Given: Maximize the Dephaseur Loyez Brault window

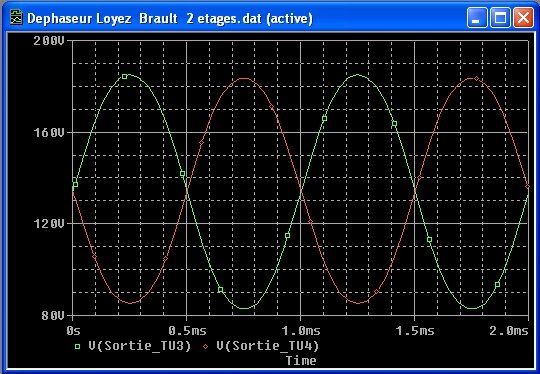Looking at the screenshot, I should pyautogui.click(x=500, y=18).
